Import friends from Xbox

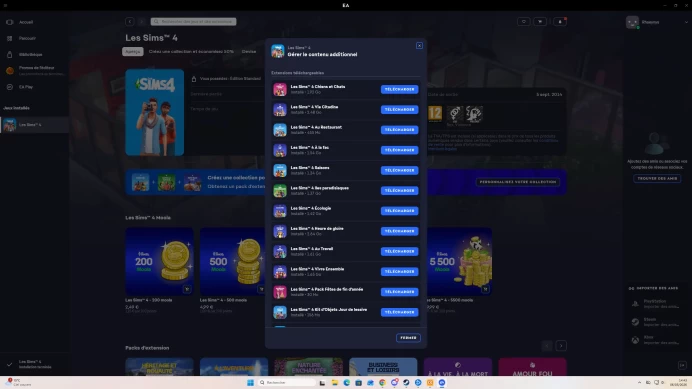pos(655,340)
